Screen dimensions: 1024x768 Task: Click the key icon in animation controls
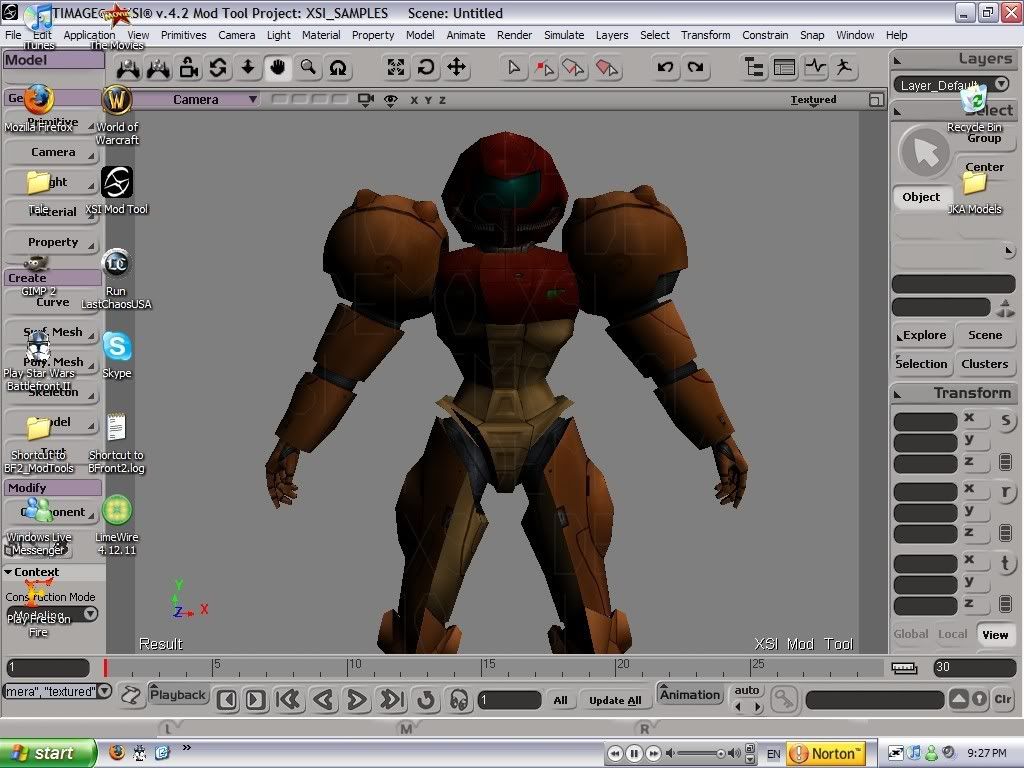(783, 699)
